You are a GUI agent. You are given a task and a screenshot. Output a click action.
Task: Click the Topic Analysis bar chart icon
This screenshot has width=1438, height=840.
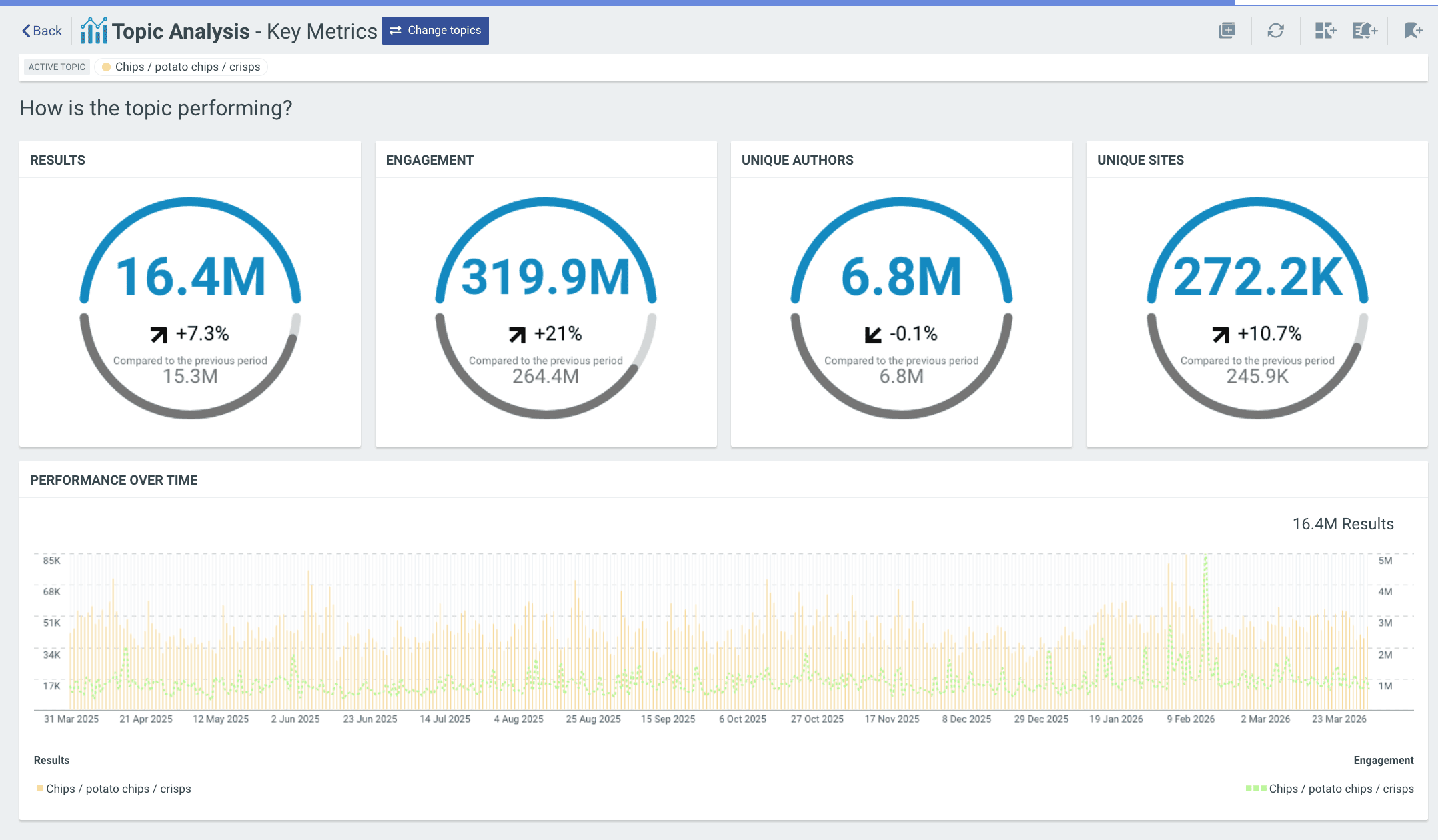[x=93, y=31]
